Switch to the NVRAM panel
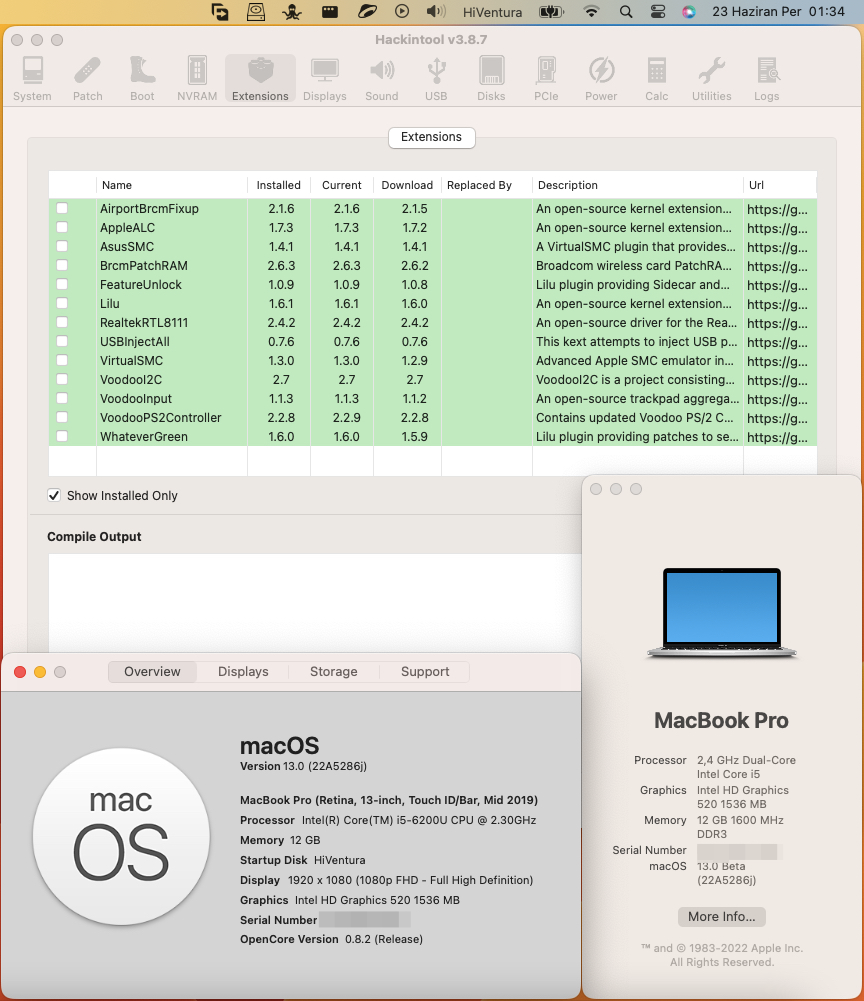864x1001 pixels. click(x=197, y=78)
